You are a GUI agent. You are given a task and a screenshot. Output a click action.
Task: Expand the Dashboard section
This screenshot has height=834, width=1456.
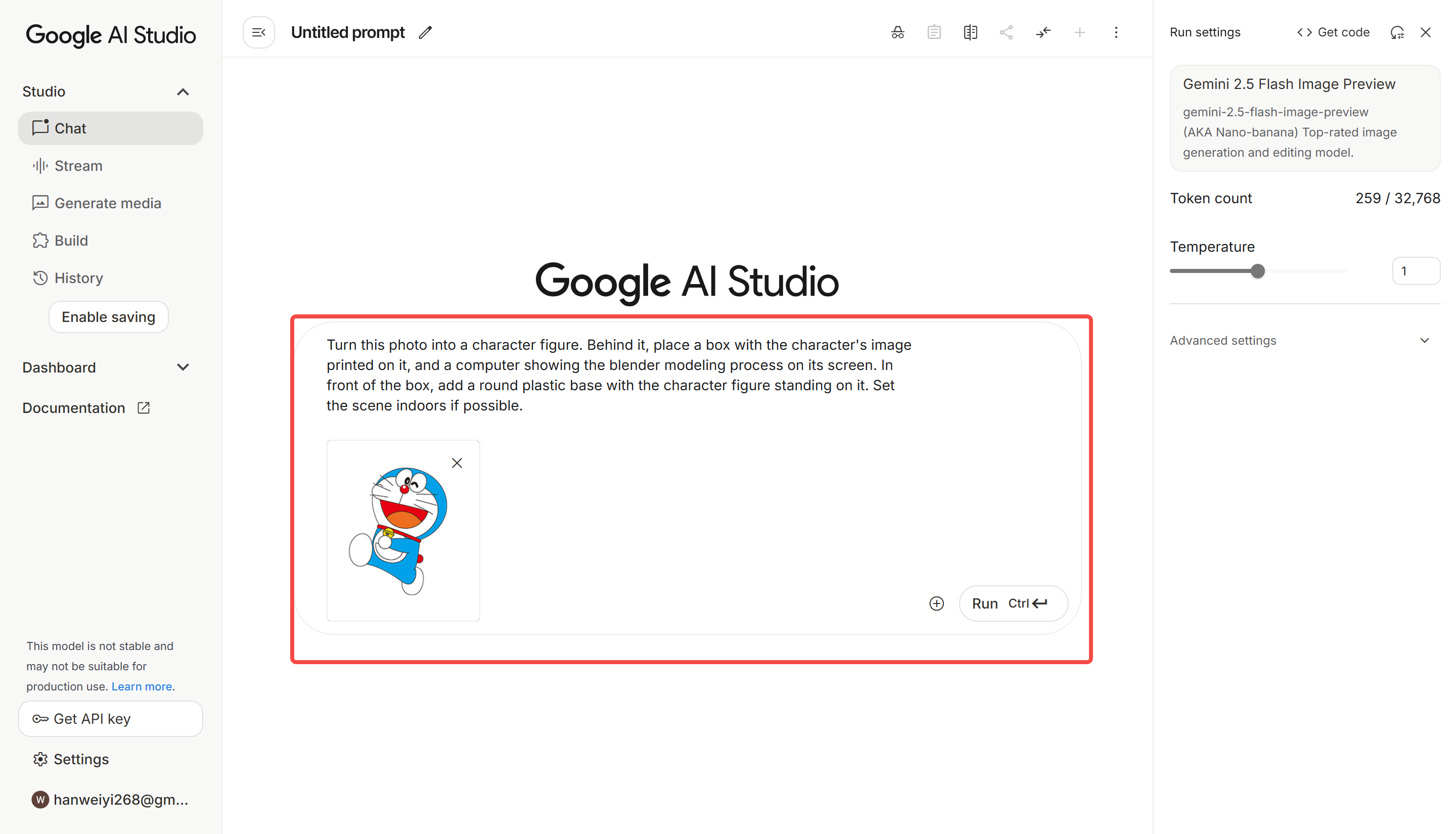pyautogui.click(x=183, y=367)
